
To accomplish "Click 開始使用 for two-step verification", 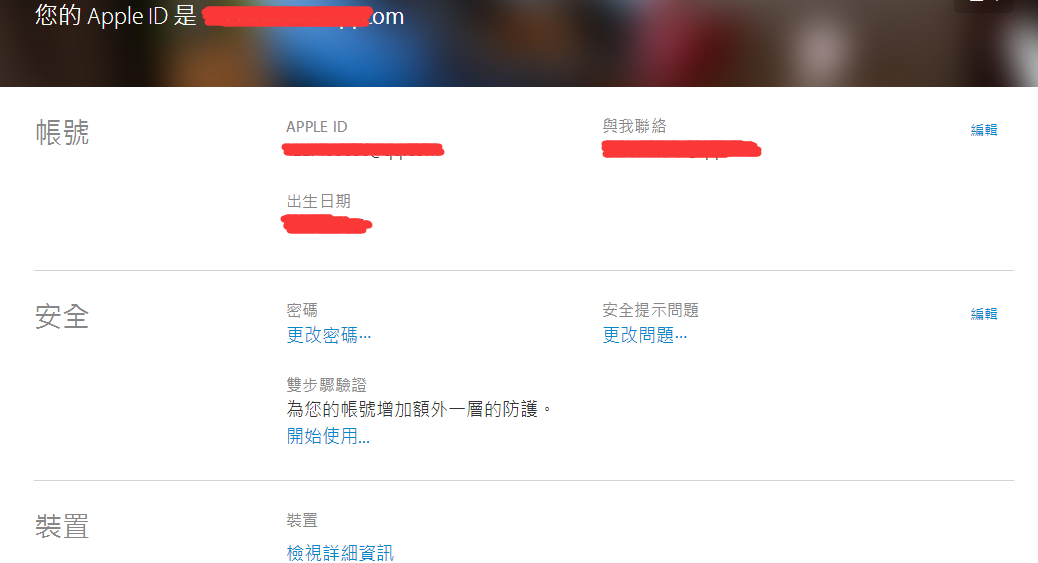I will (x=328, y=436).
